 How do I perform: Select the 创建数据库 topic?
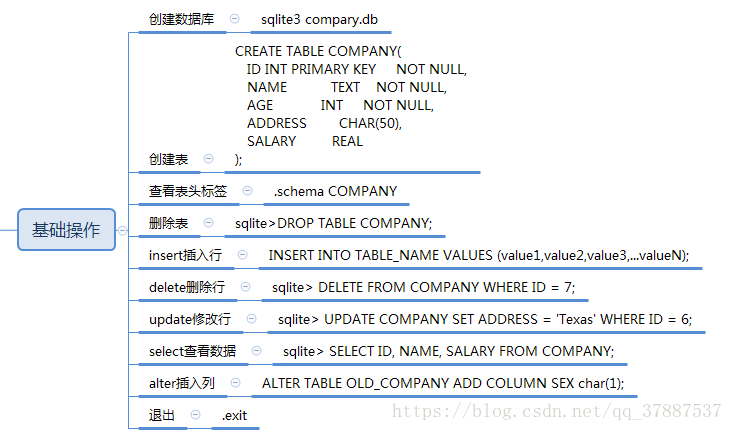point(181,19)
